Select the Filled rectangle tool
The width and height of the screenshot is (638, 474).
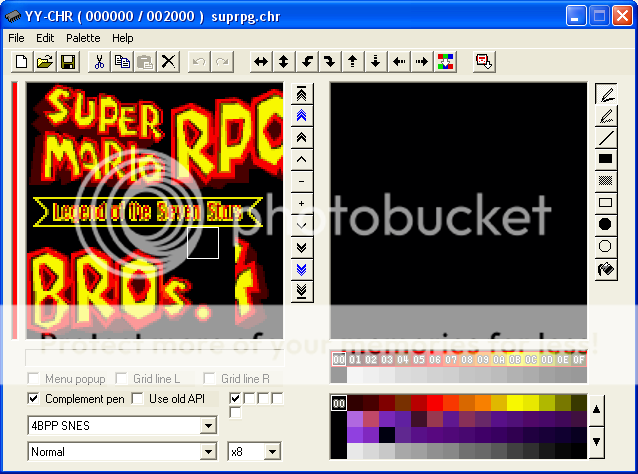pos(606,159)
